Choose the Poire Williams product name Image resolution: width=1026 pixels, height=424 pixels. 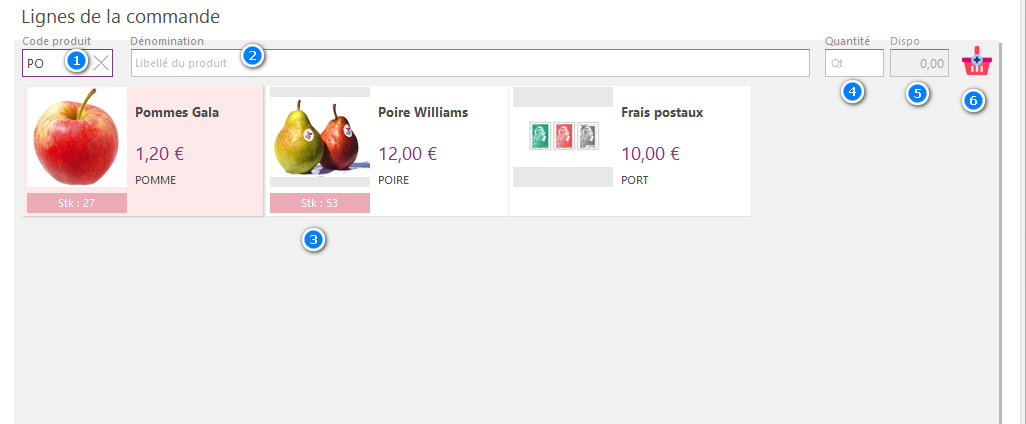[423, 112]
